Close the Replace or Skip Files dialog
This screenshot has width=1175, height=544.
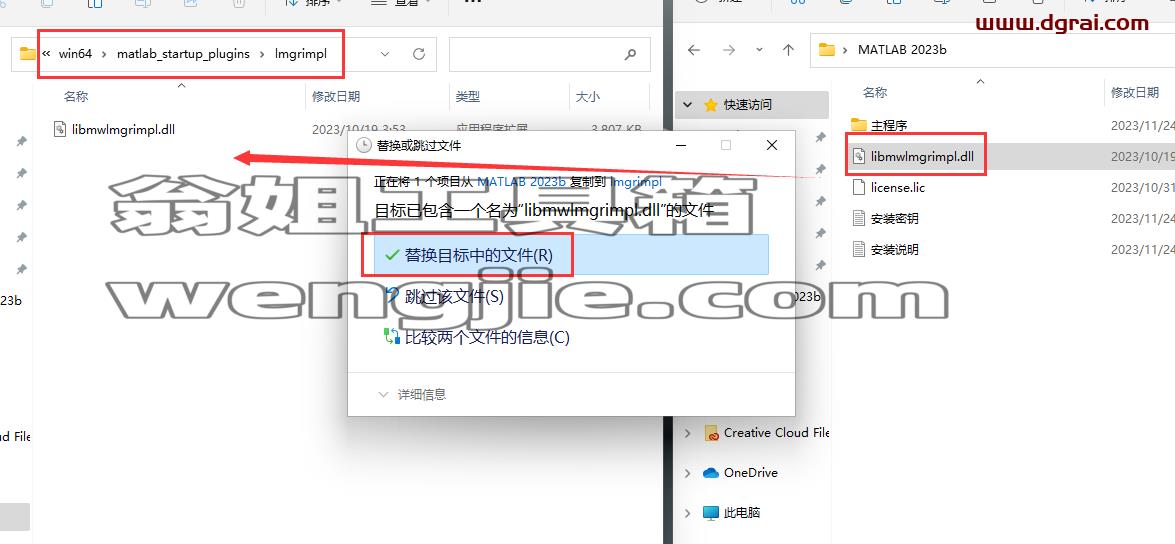tap(772, 145)
